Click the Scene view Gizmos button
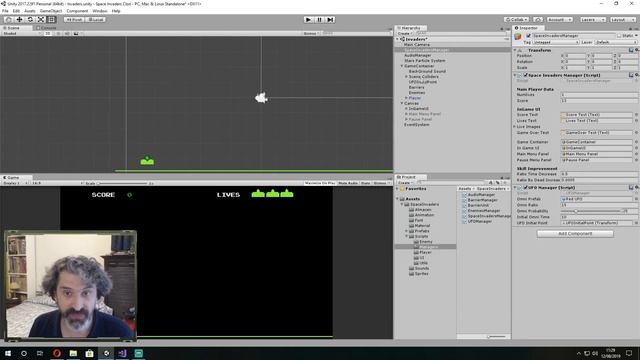The image size is (640, 360). click(311, 33)
